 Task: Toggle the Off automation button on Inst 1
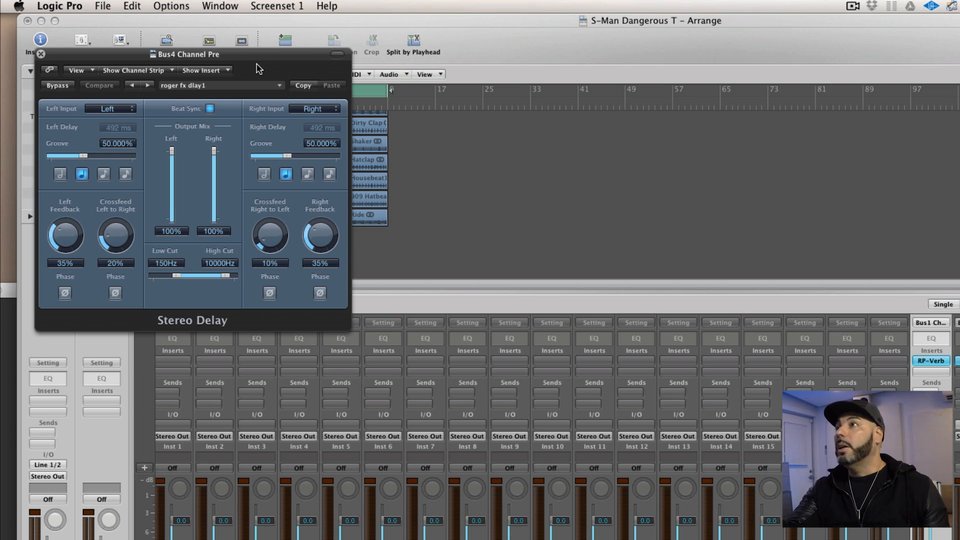point(173,468)
